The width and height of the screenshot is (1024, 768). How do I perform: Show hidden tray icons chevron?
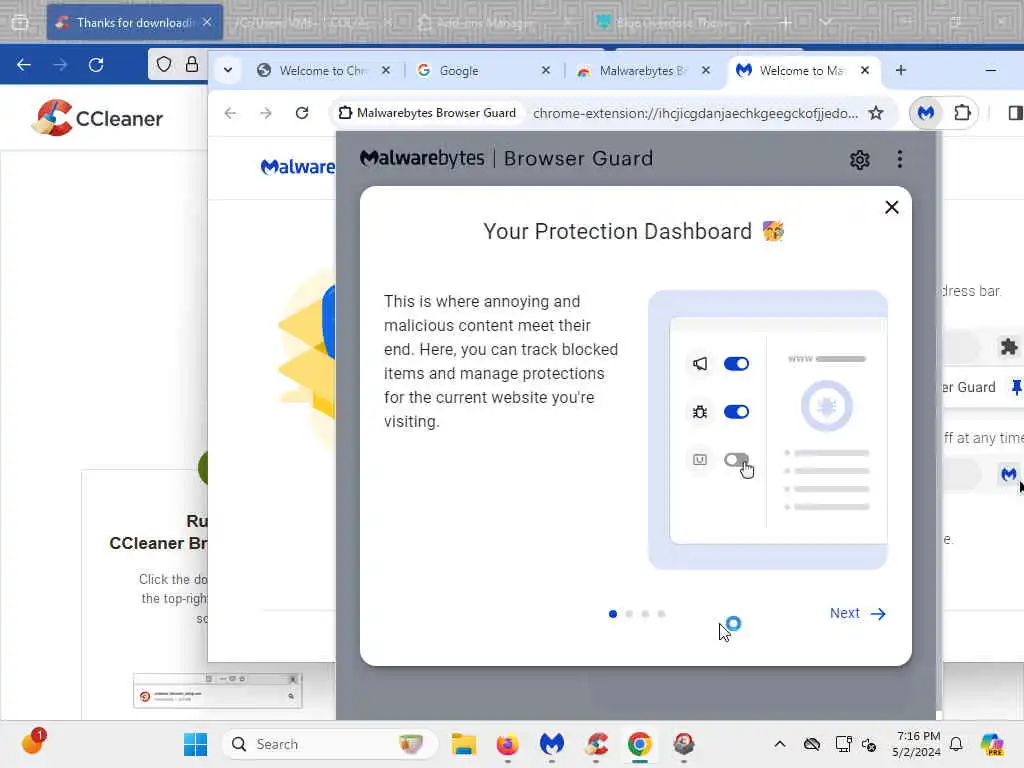(780, 744)
